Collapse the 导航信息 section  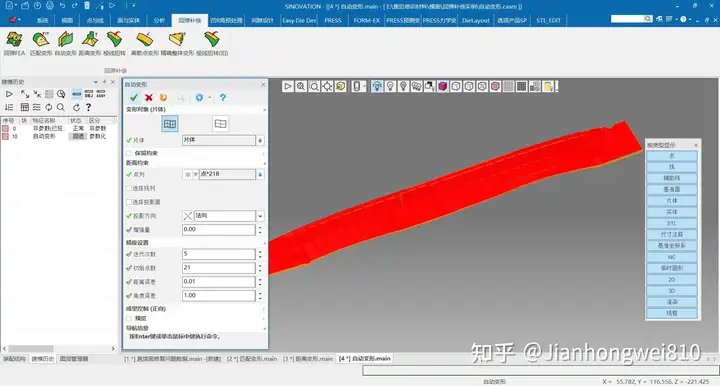(x=264, y=329)
